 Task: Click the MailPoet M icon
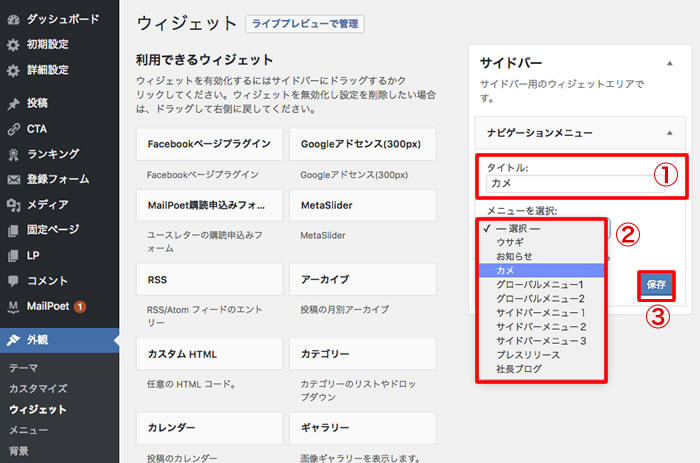13,305
